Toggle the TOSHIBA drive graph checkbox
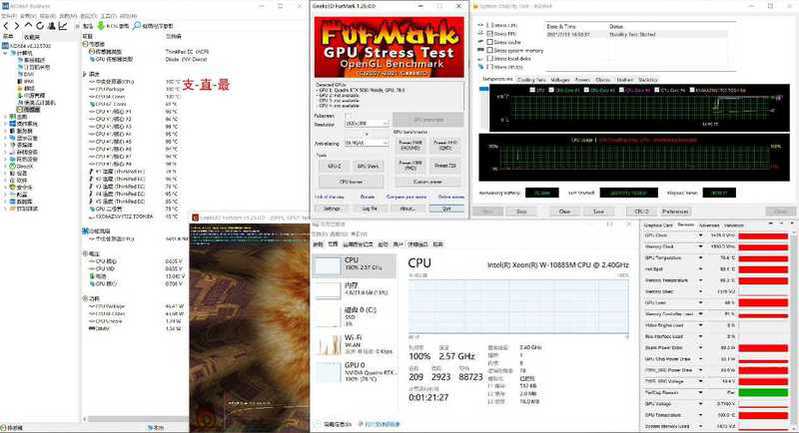The image size is (799, 433). (x=693, y=90)
